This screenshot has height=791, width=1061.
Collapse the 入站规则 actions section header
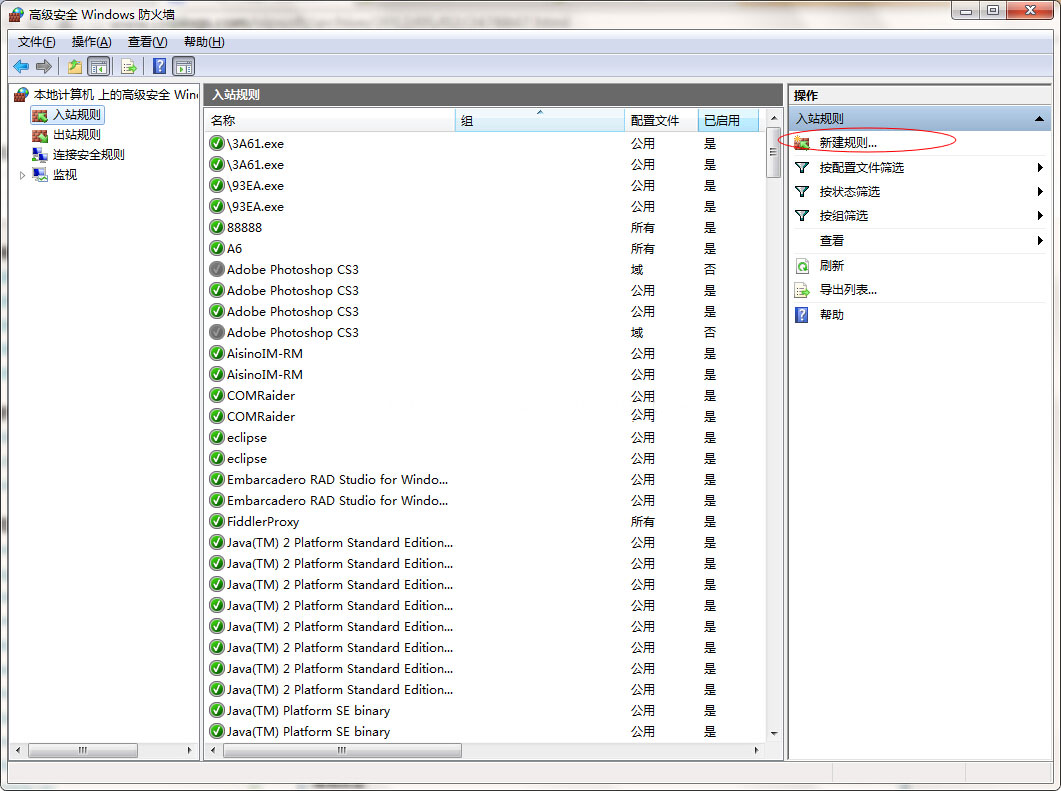1039,119
